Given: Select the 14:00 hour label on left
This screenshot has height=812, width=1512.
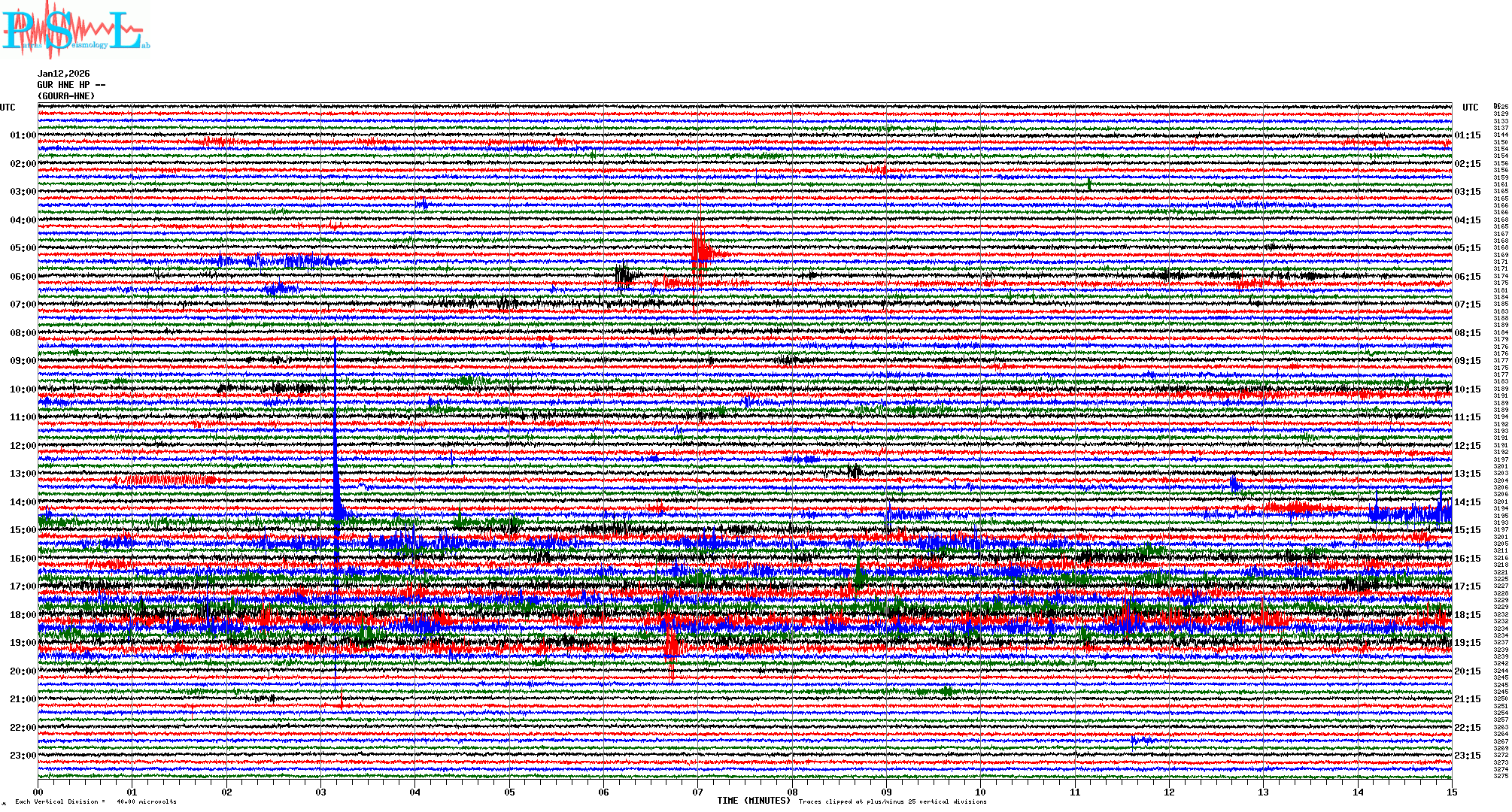Looking at the screenshot, I should [x=23, y=502].
